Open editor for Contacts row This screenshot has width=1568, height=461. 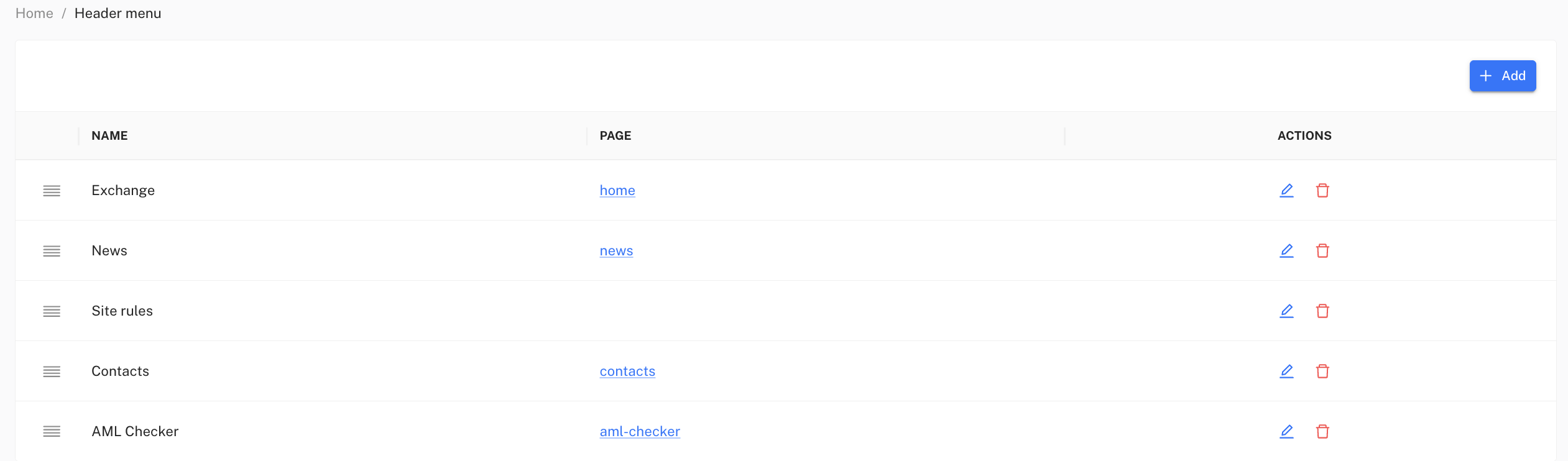1286,371
